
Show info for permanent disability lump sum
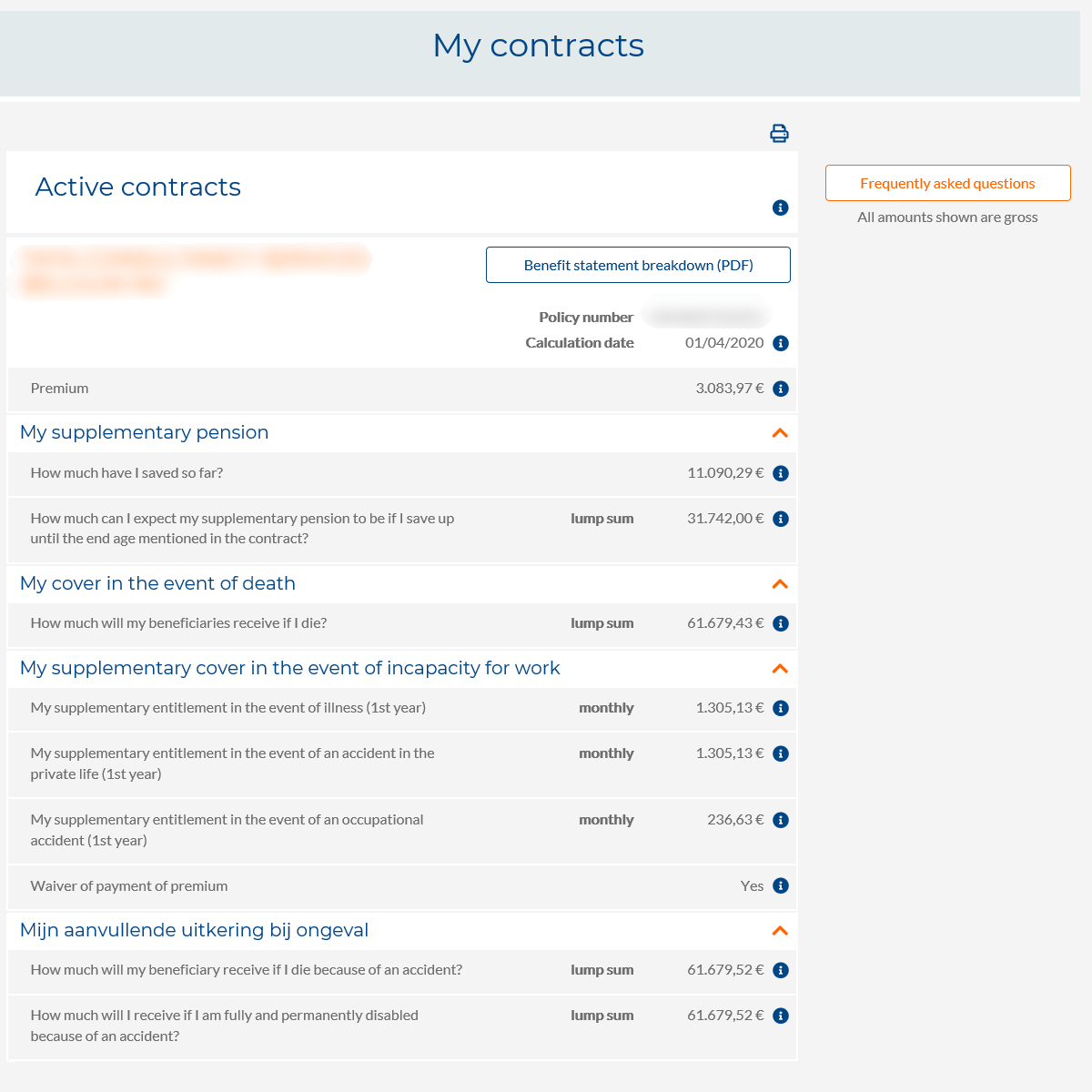coord(780,1016)
